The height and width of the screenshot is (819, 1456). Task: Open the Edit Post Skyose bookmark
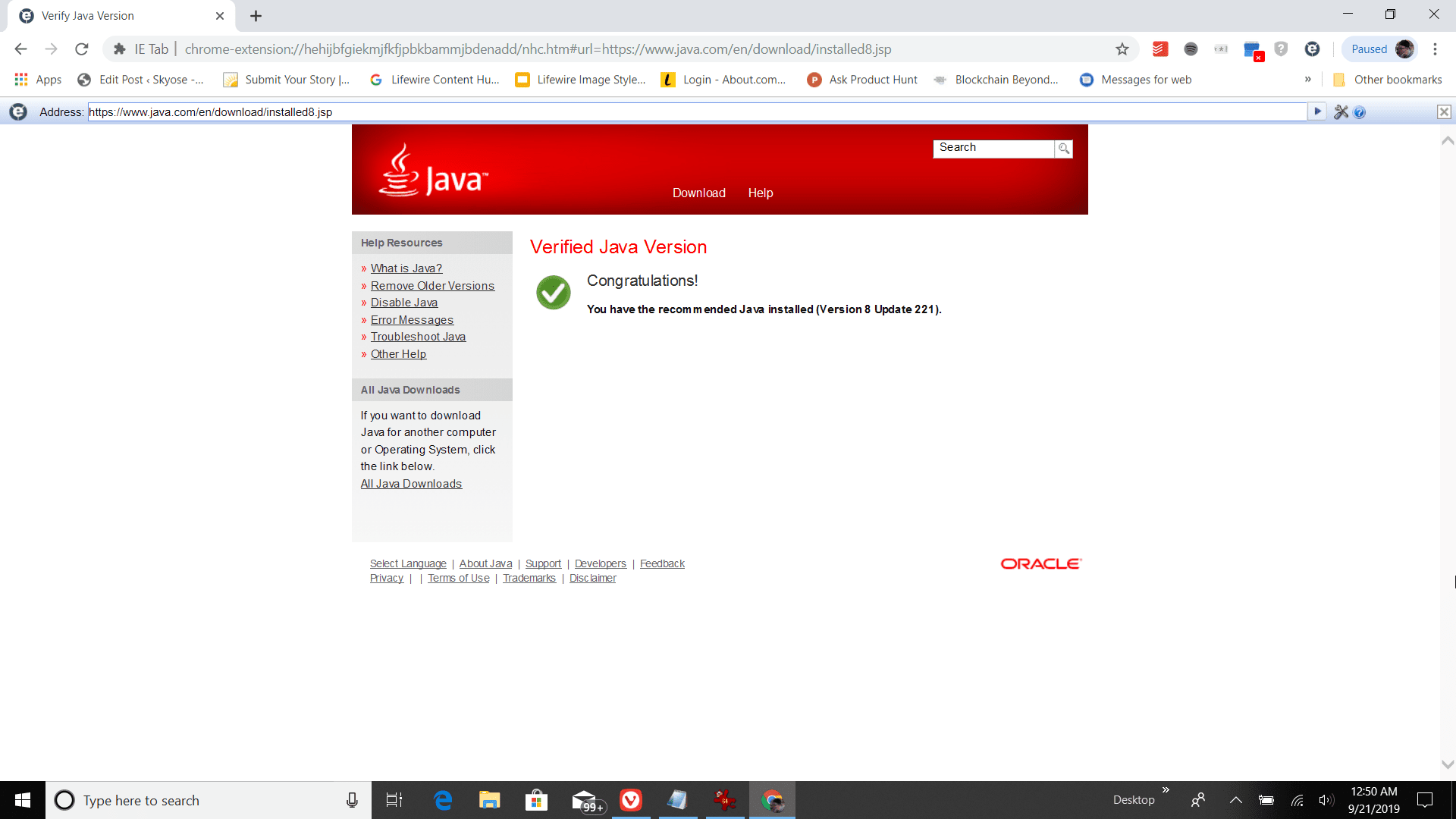(141, 80)
